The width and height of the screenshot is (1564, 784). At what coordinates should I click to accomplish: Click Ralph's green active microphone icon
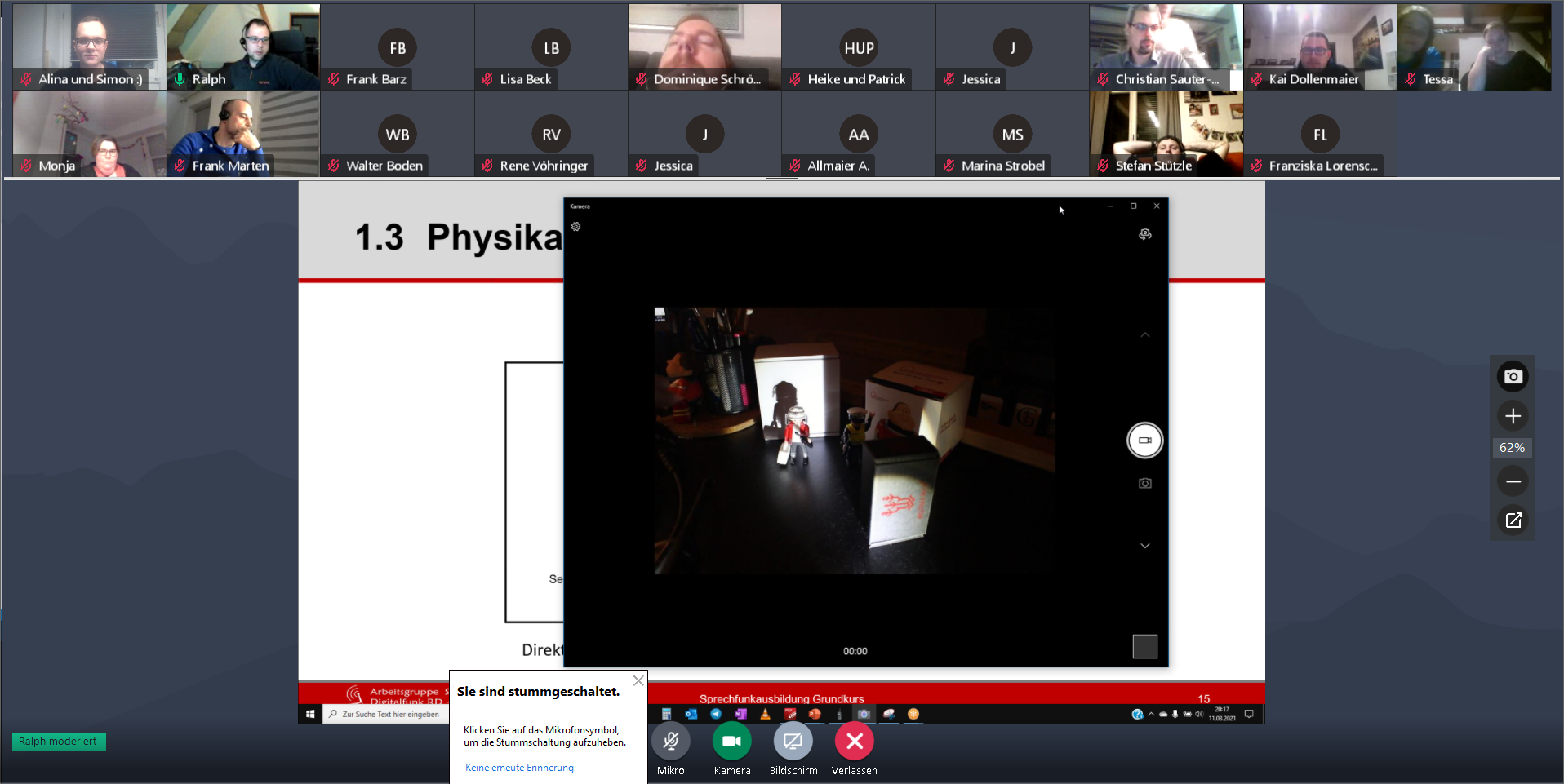point(180,79)
